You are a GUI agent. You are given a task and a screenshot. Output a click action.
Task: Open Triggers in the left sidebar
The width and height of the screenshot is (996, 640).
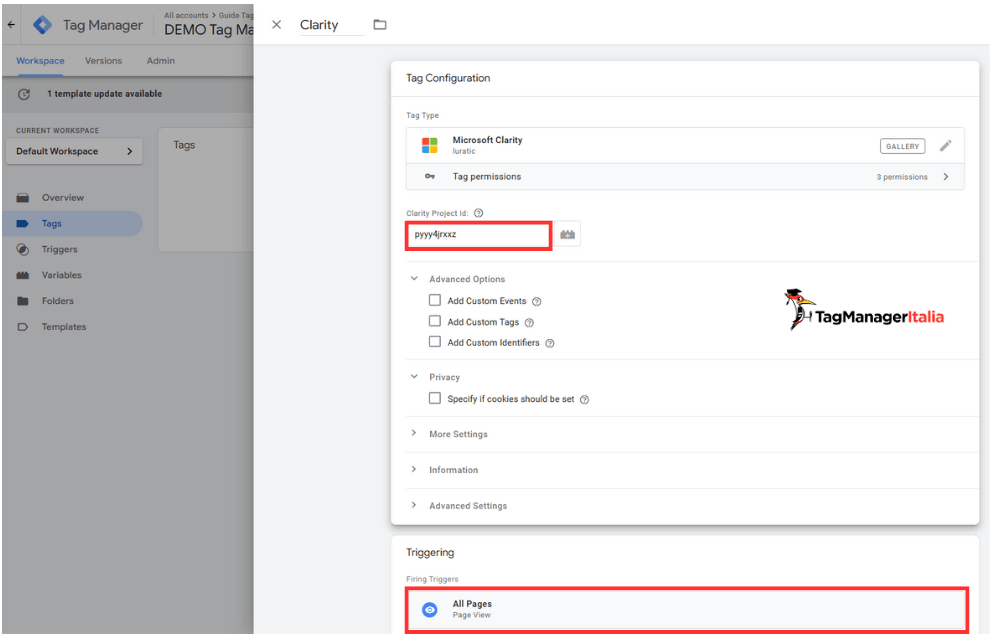(59, 249)
